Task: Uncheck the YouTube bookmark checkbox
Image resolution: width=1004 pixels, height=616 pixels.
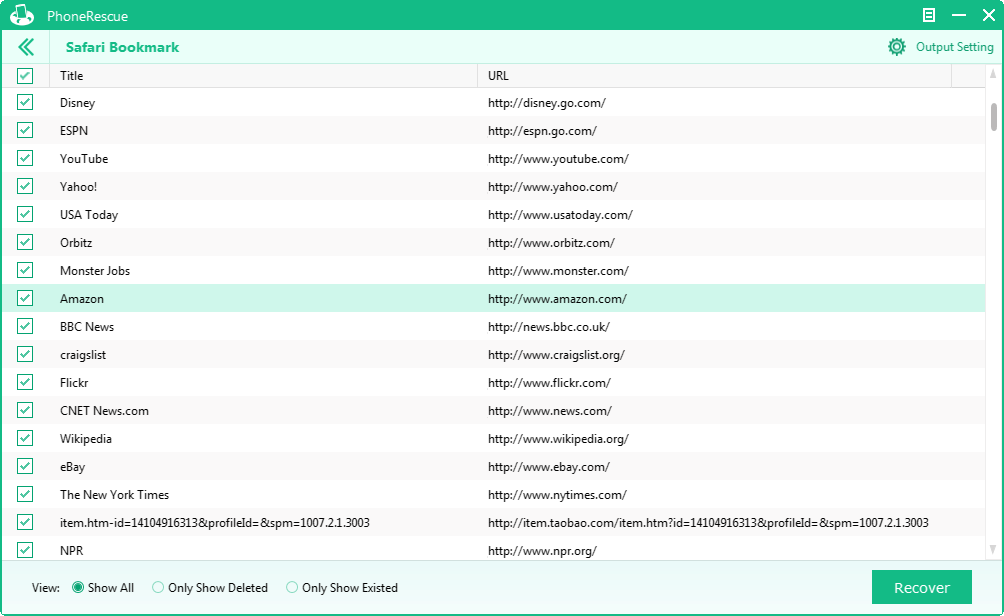Action: pyautogui.click(x=25, y=158)
